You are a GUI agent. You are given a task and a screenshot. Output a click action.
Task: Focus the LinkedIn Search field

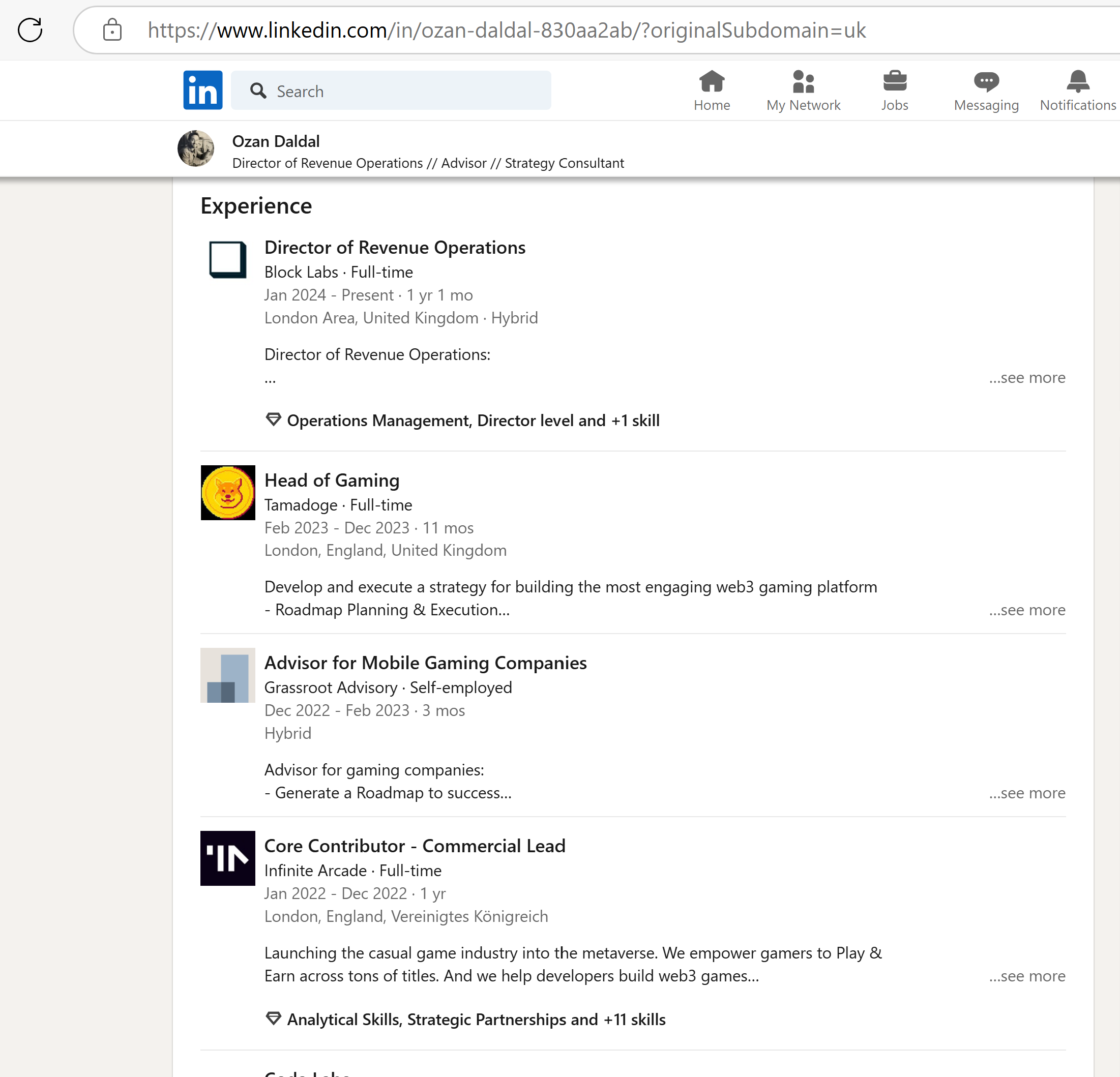click(391, 91)
